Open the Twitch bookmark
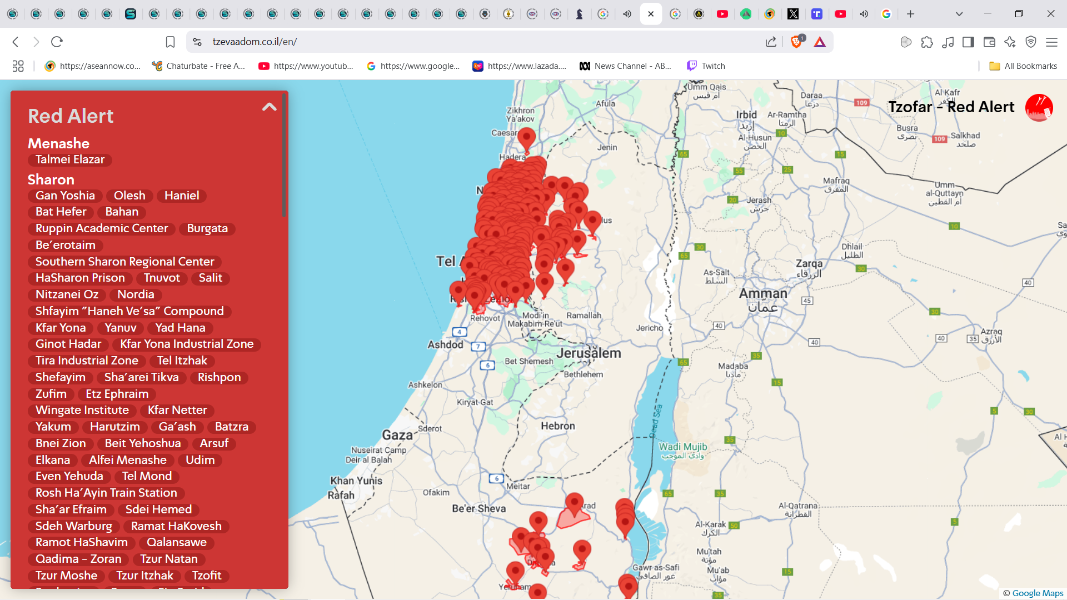 coord(706,66)
